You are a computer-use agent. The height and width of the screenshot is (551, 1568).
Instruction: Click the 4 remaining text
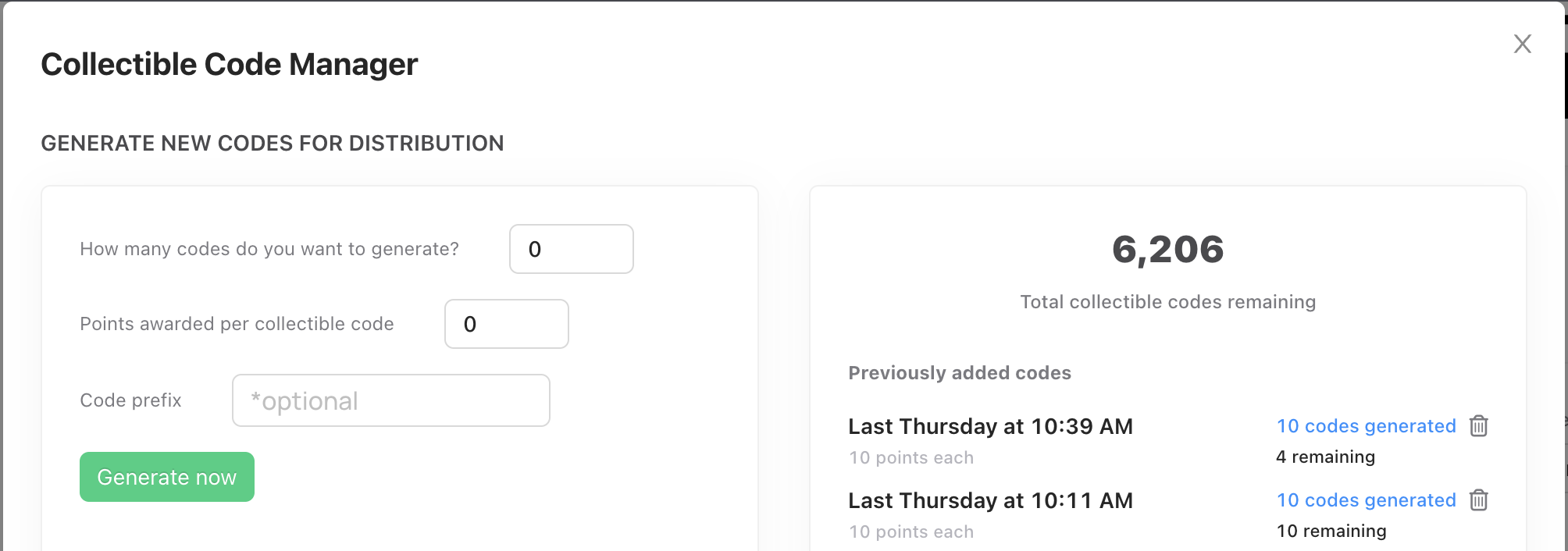point(1325,457)
